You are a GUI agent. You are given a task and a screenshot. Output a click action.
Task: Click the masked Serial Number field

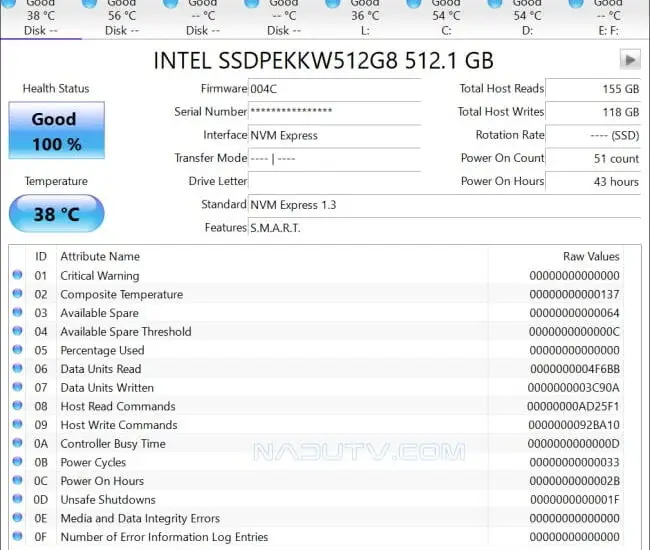(335, 112)
